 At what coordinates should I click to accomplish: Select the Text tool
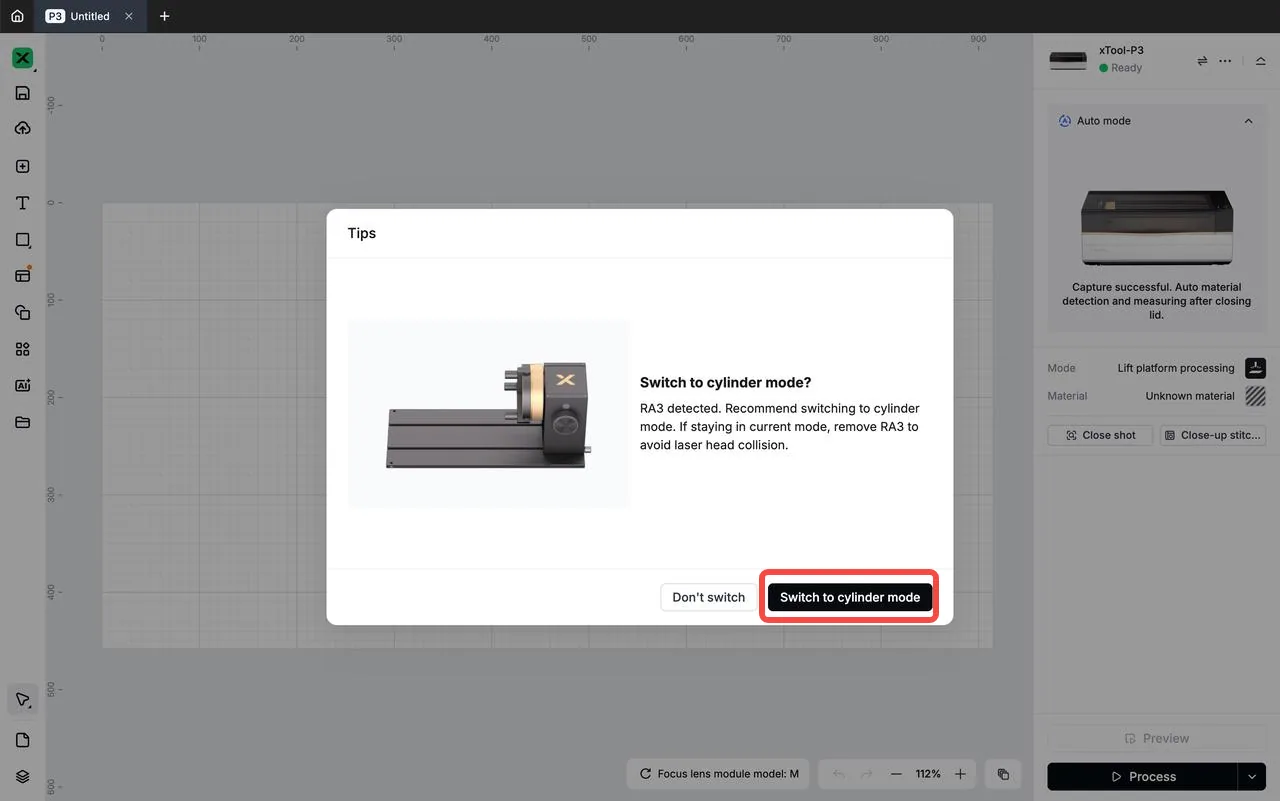click(22, 203)
